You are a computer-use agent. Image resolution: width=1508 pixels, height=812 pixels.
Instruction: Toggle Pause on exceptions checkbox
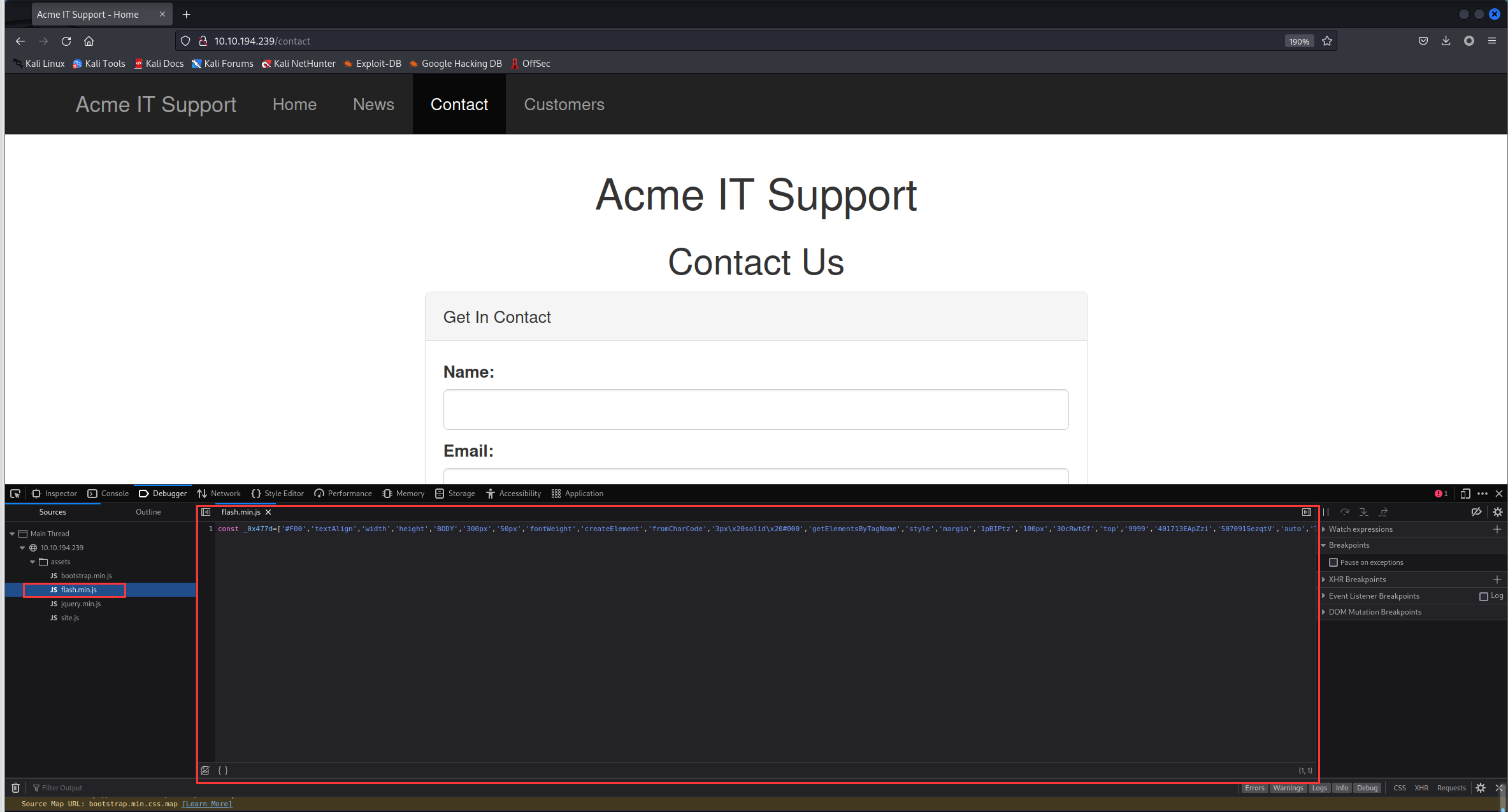click(x=1333, y=561)
